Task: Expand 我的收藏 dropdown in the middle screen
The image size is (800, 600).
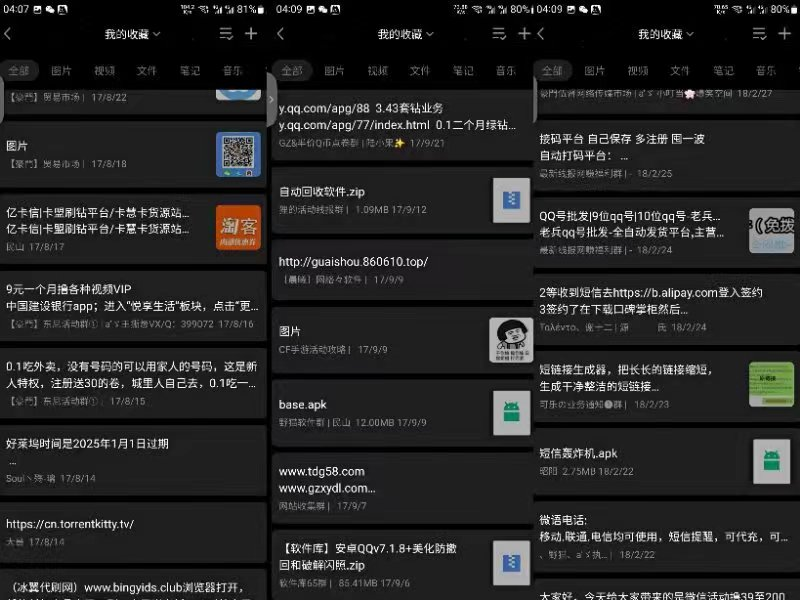Action: [405, 34]
